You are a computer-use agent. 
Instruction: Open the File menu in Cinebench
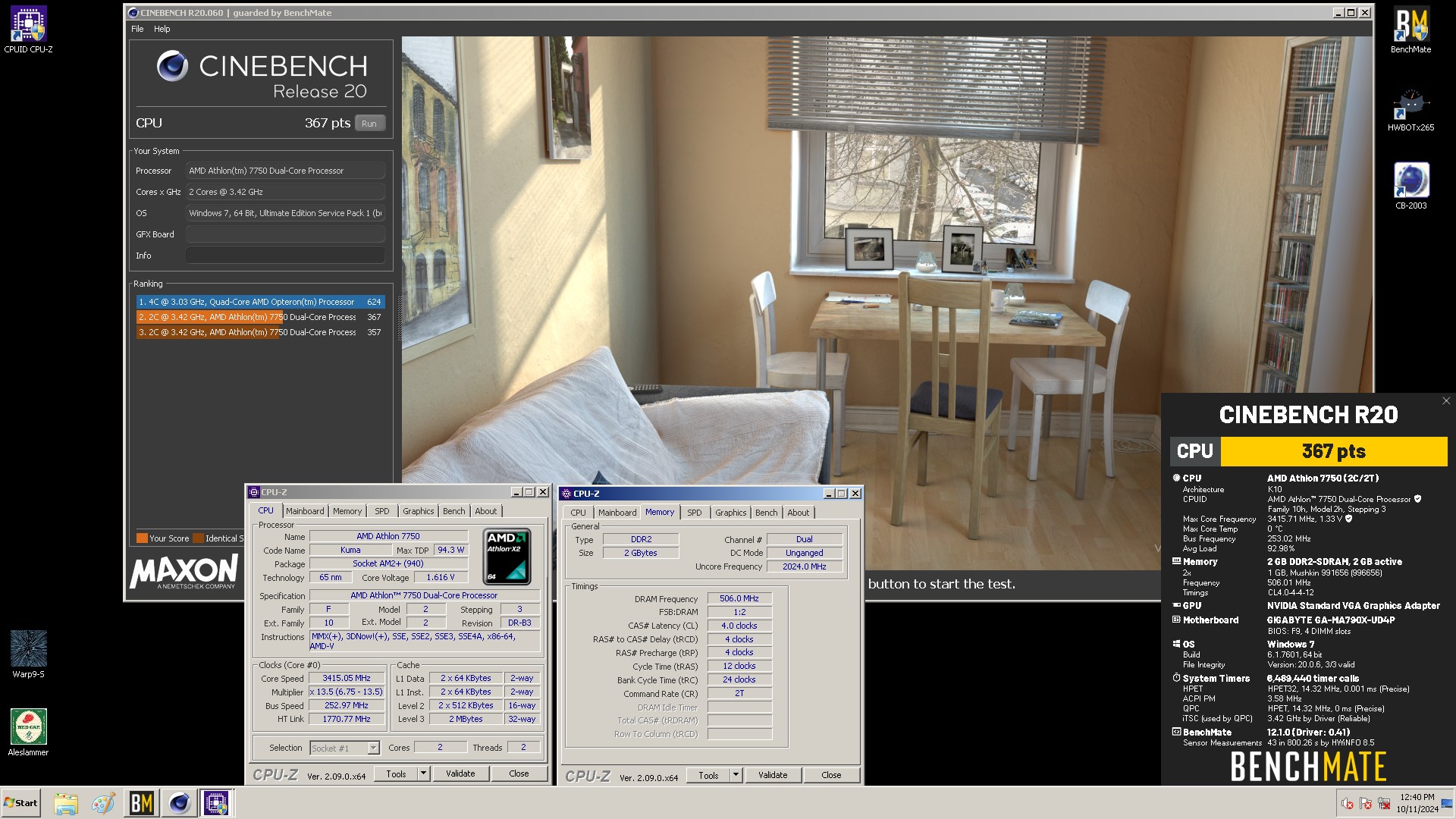[137, 29]
